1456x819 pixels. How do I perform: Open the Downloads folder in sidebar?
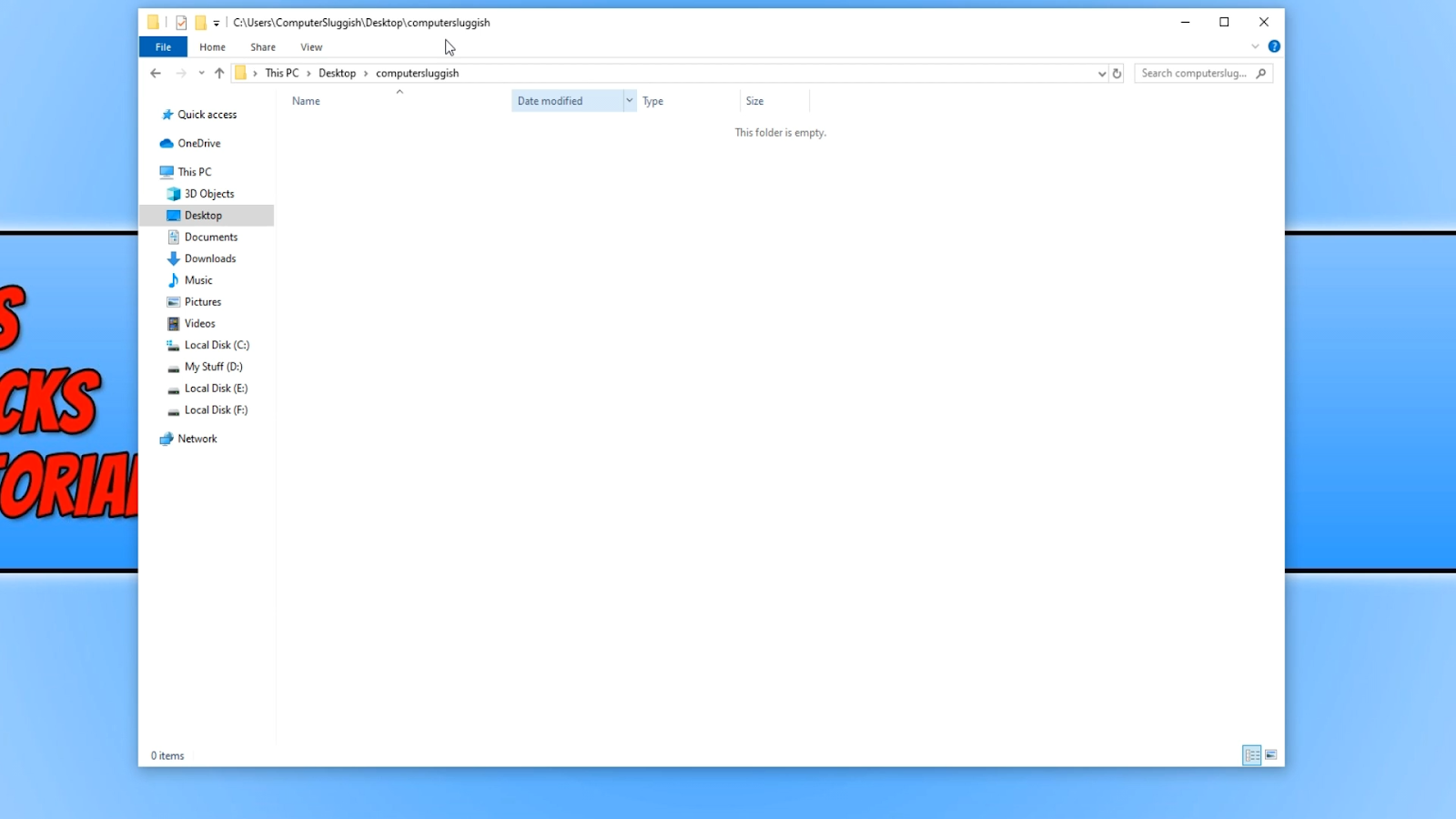click(208, 258)
